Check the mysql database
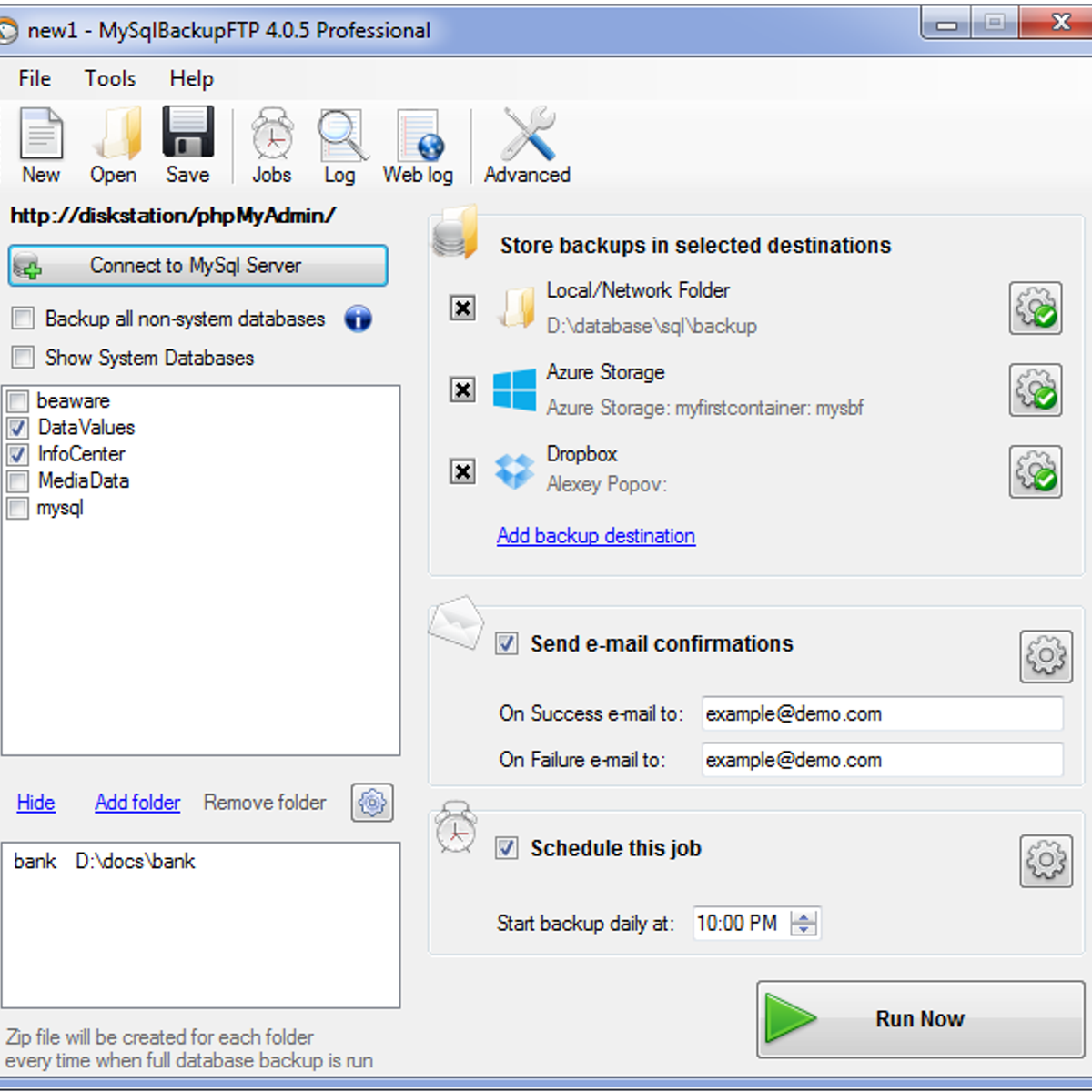This screenshot has height=1092, width=1092. coord(17,508)
